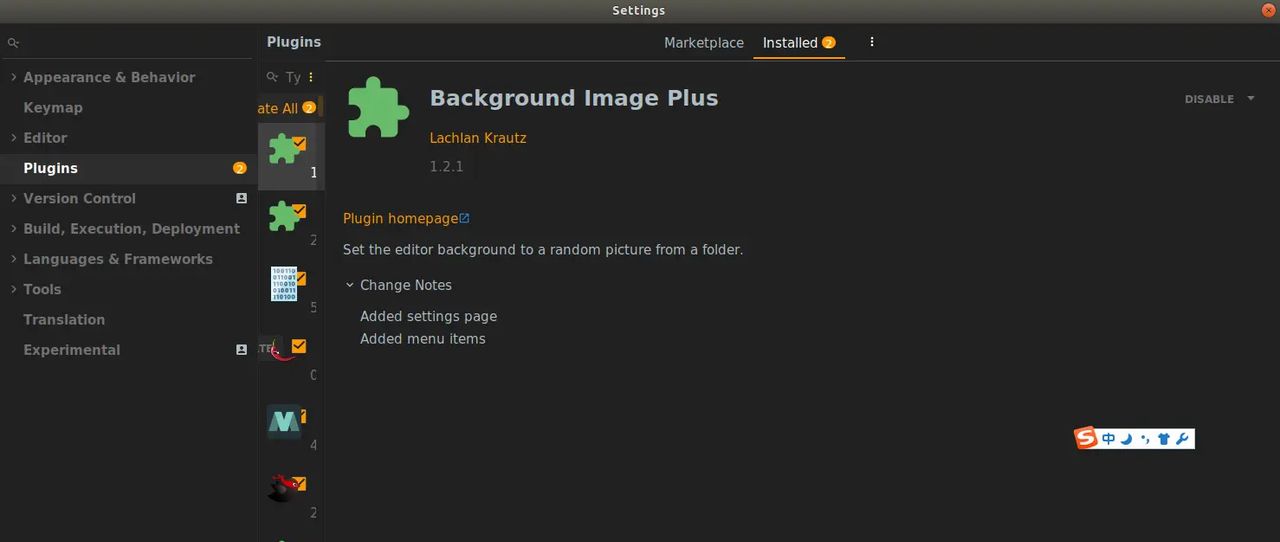This screenshot has width=1280, height=542.
Task: Select the unhighlighted green puzzle plugin icon
Action: [284, 216]
